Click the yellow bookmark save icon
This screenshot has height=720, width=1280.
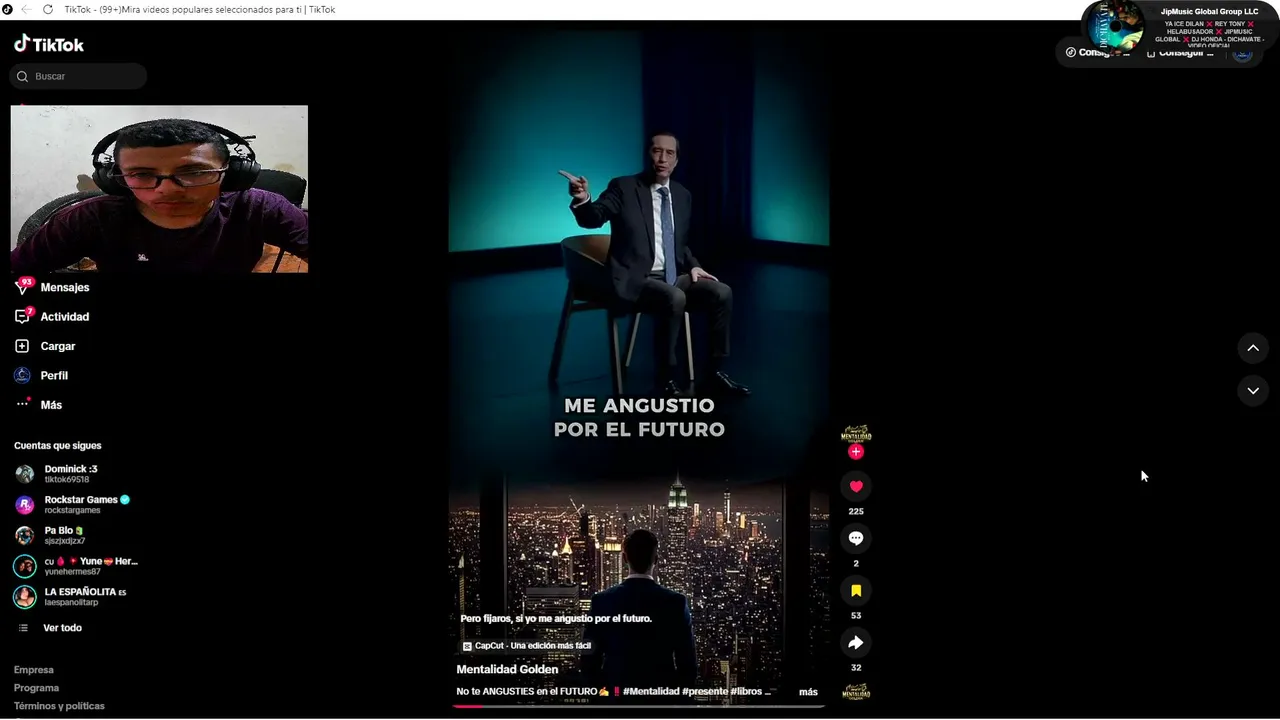tap(856, 590)
